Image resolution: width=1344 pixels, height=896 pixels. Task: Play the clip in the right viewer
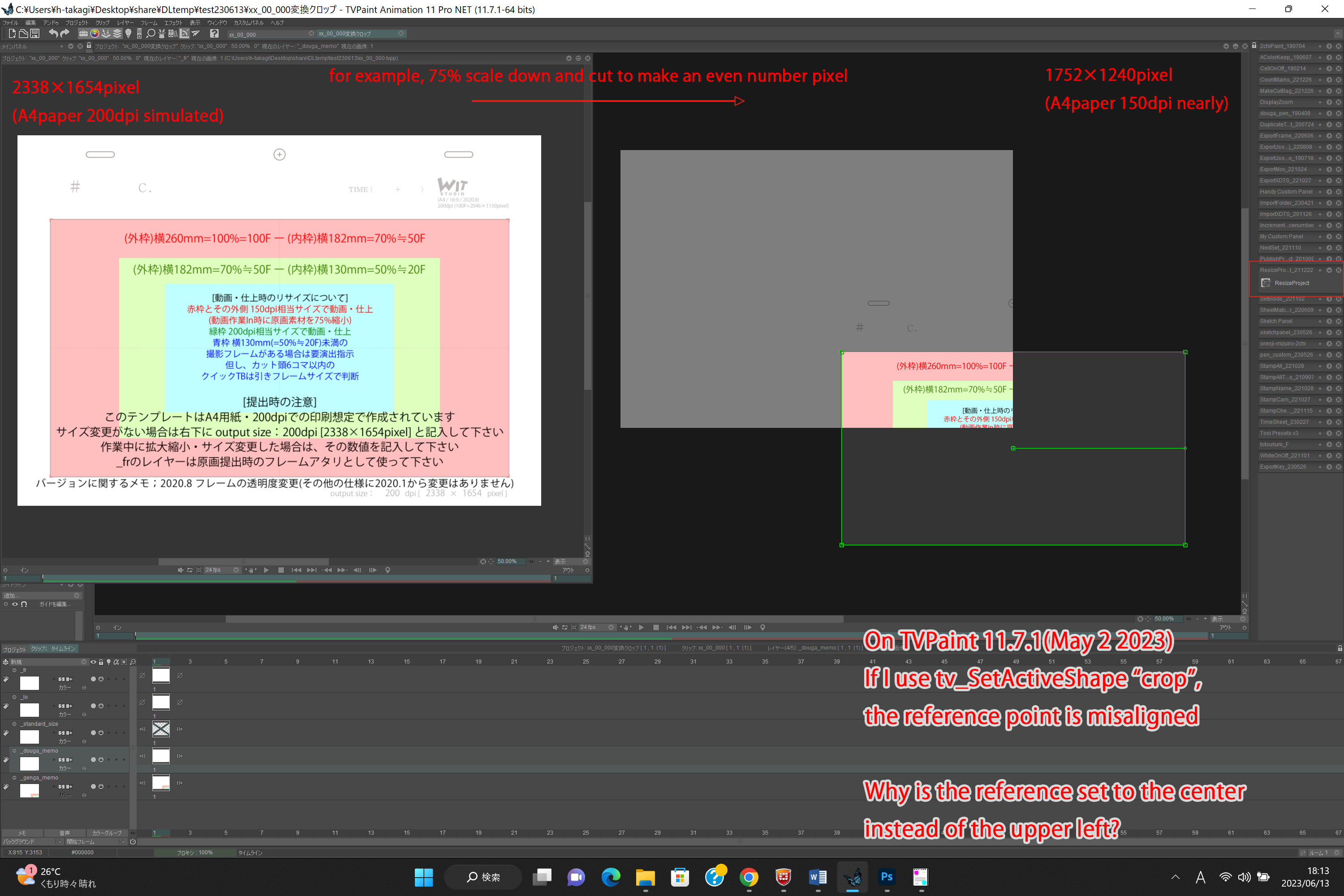click(x=641, y=628)
